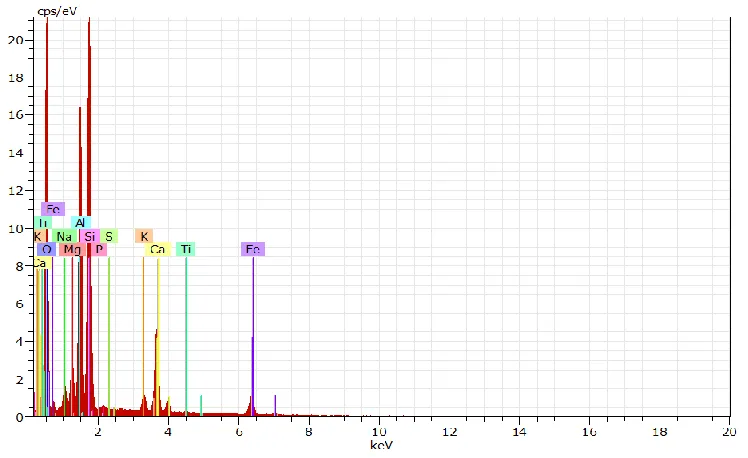Select the green S element label
Screen dimensions: 748x458
point(109,236)
